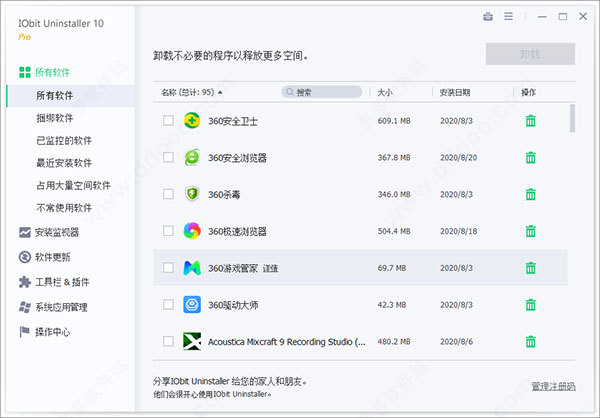Click size value 609.1 MB
600x418 pixels.
click(x=394, y=121)
